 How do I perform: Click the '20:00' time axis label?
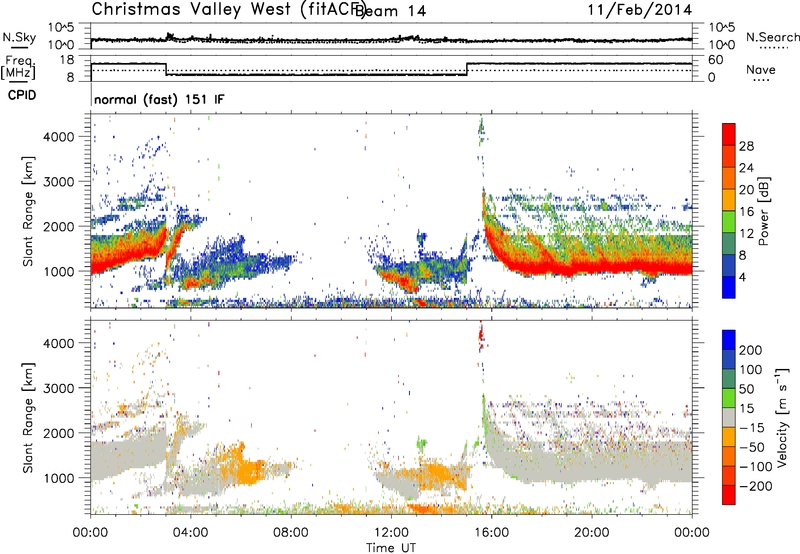[591, 533]
